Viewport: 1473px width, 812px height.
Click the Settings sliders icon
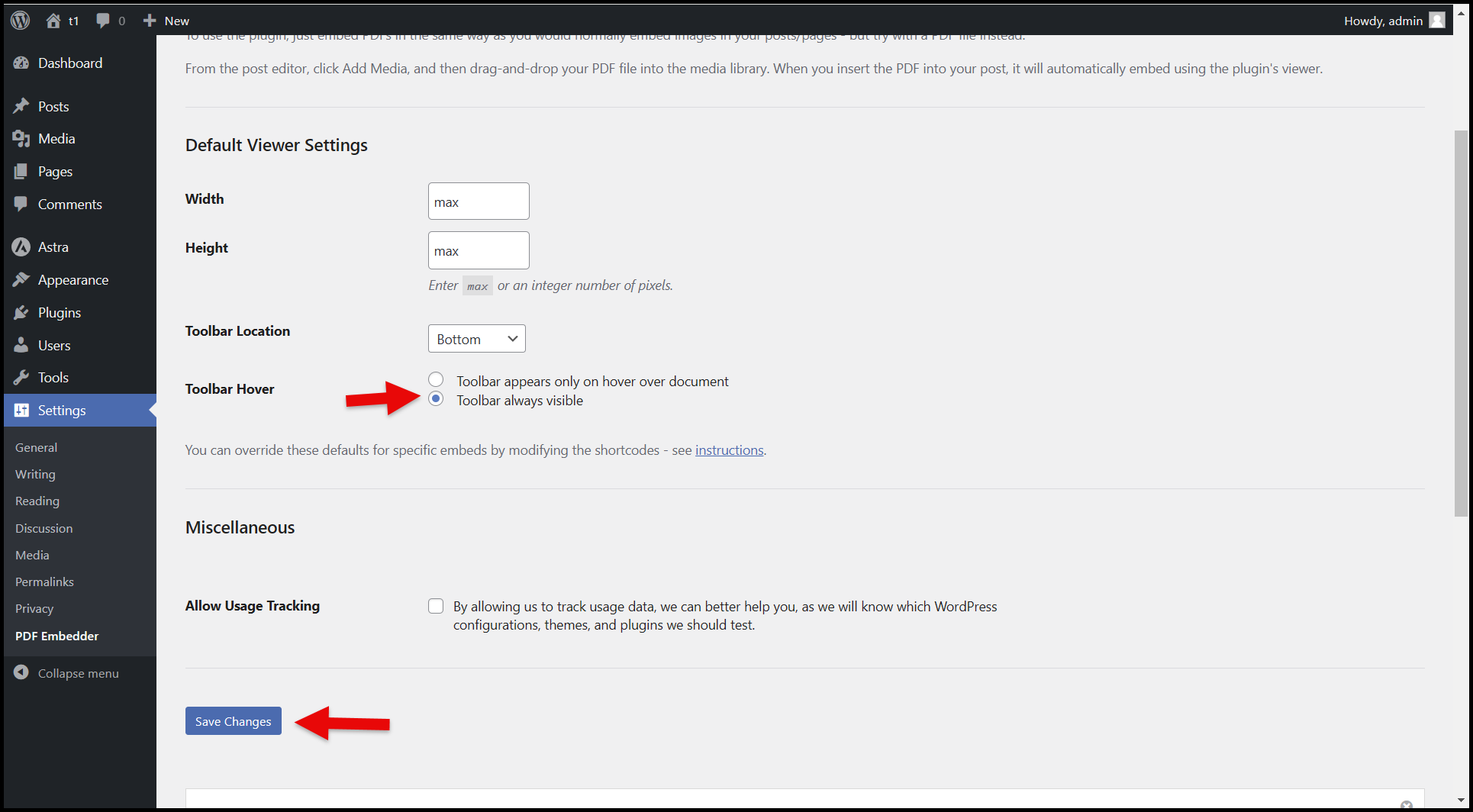[21, 411]
